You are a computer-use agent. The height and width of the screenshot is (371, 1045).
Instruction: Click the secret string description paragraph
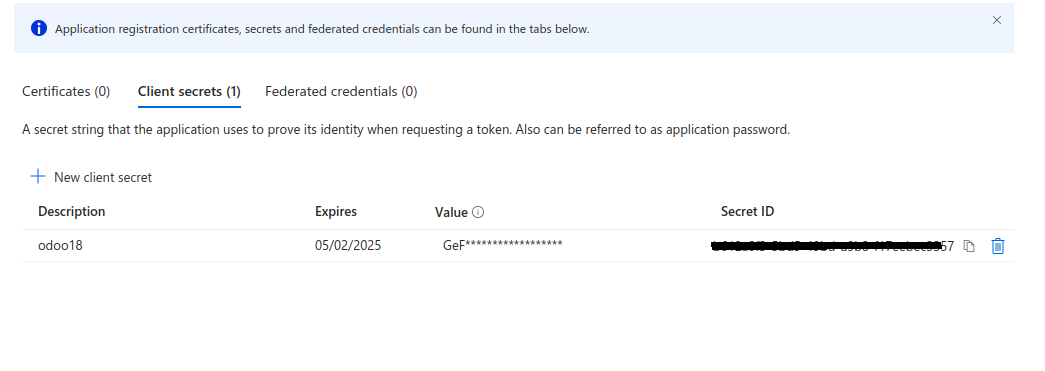pyautogui.click(x=406, y=130)
